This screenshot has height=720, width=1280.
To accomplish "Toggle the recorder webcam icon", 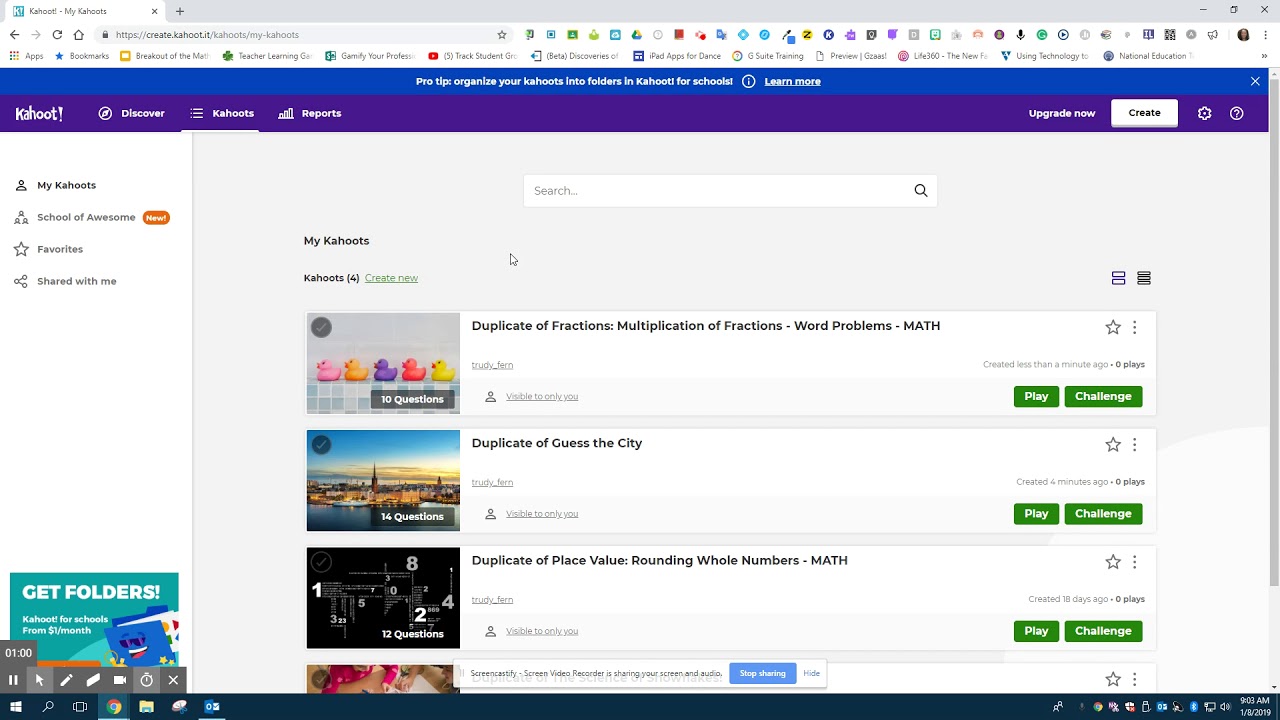I will click(120, 680).
